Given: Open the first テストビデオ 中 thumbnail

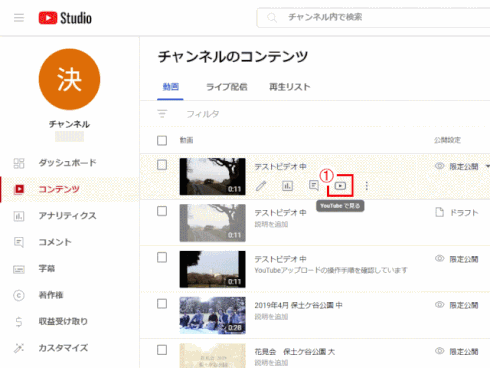Looking at the screenshot, I should (x=213, y=176).
